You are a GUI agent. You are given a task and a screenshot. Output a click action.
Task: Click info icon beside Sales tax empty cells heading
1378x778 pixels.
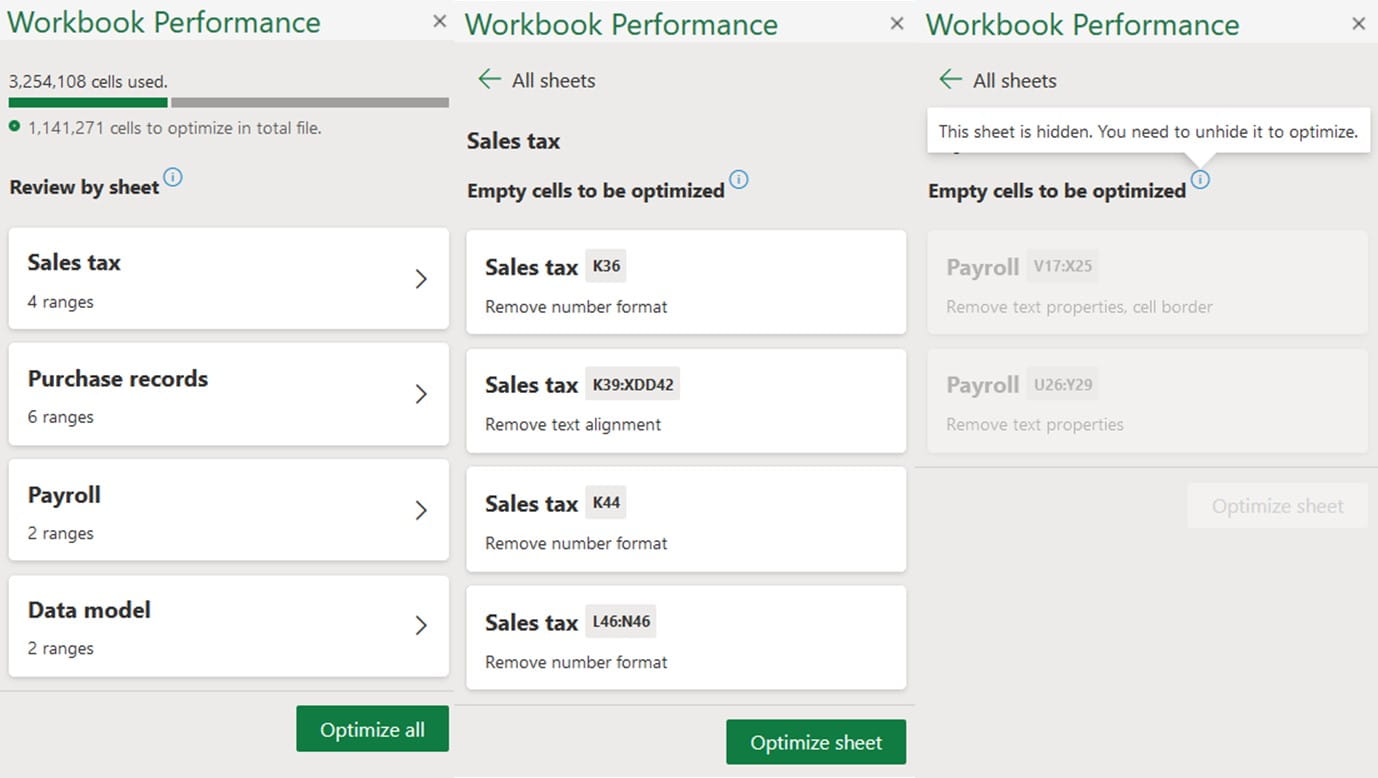(739, 180)
